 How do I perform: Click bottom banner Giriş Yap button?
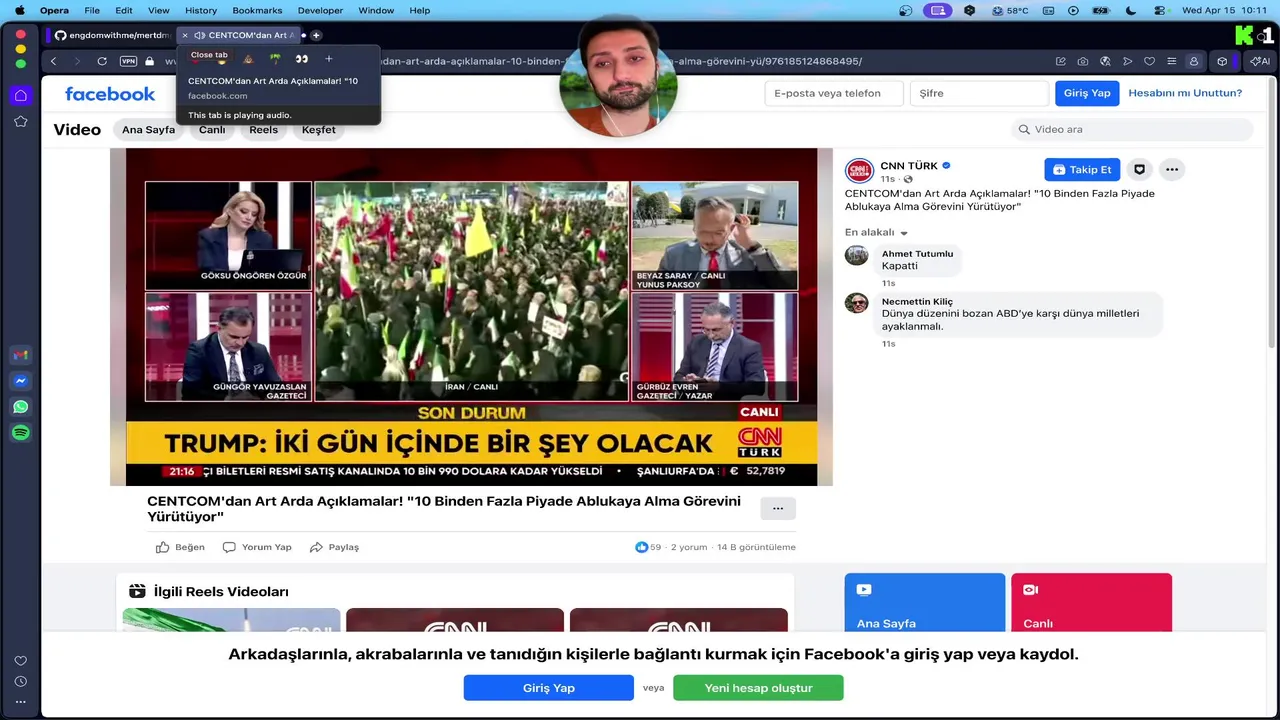[548, 688]
